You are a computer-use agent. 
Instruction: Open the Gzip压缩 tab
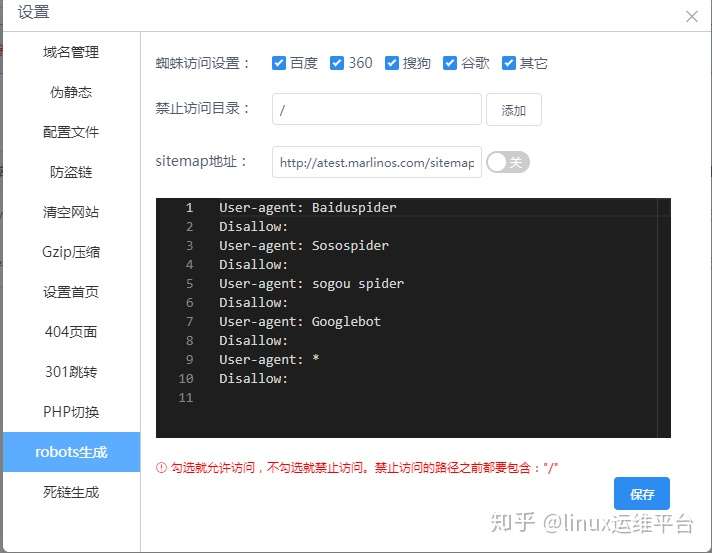71,252
